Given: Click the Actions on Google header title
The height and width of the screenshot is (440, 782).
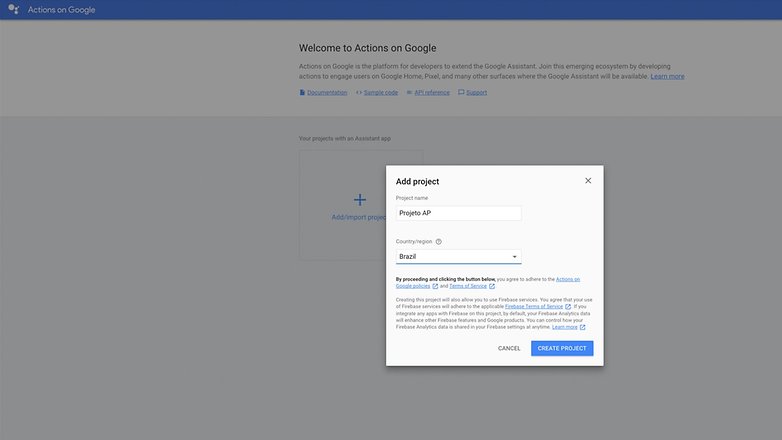Looking at the screenshot, I should tap(61, 9).
